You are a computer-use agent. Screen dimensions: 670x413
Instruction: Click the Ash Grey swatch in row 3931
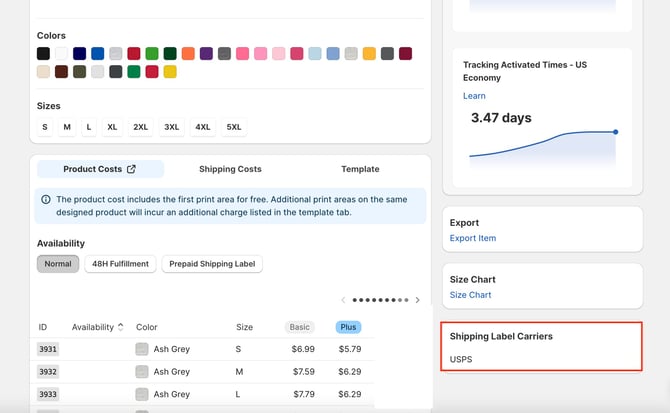142,349
